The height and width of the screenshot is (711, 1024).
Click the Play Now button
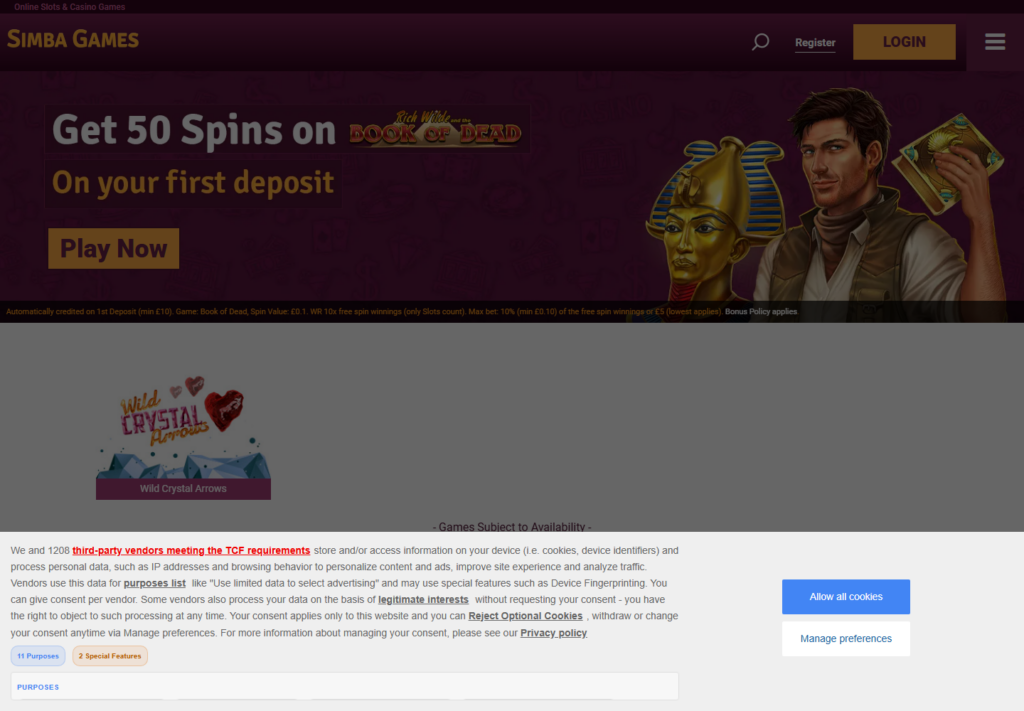point(114,248)
